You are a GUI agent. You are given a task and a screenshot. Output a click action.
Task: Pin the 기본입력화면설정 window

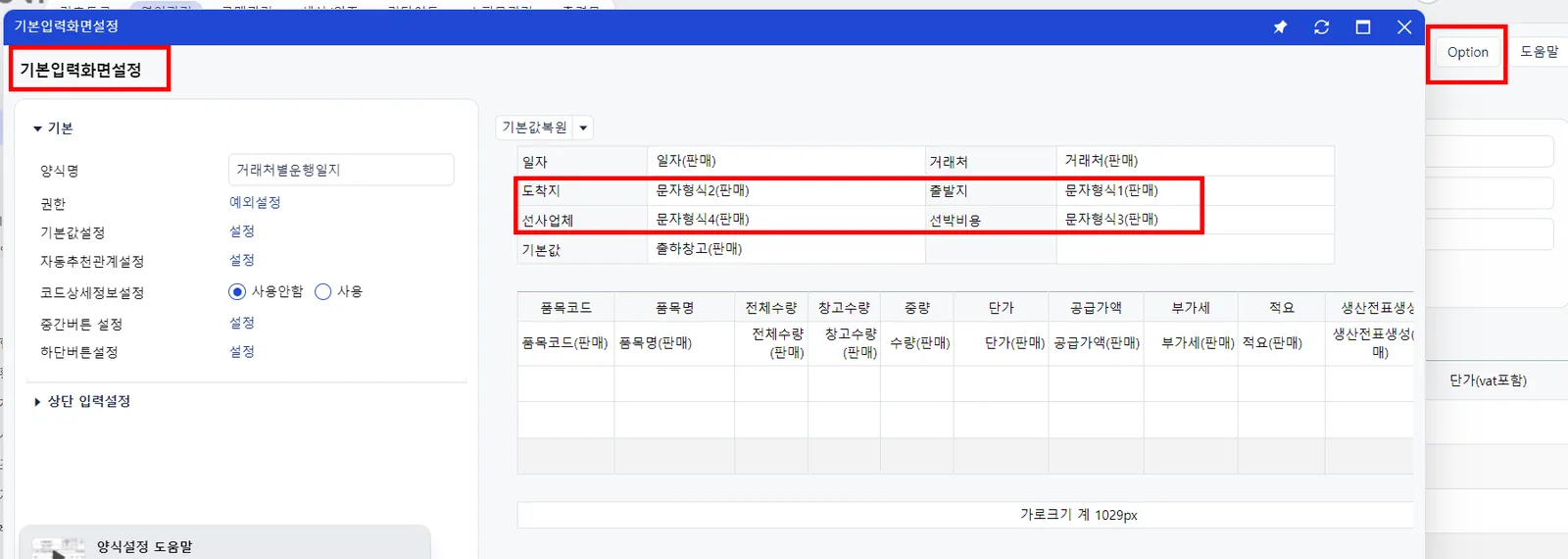tap(1280, 27)
